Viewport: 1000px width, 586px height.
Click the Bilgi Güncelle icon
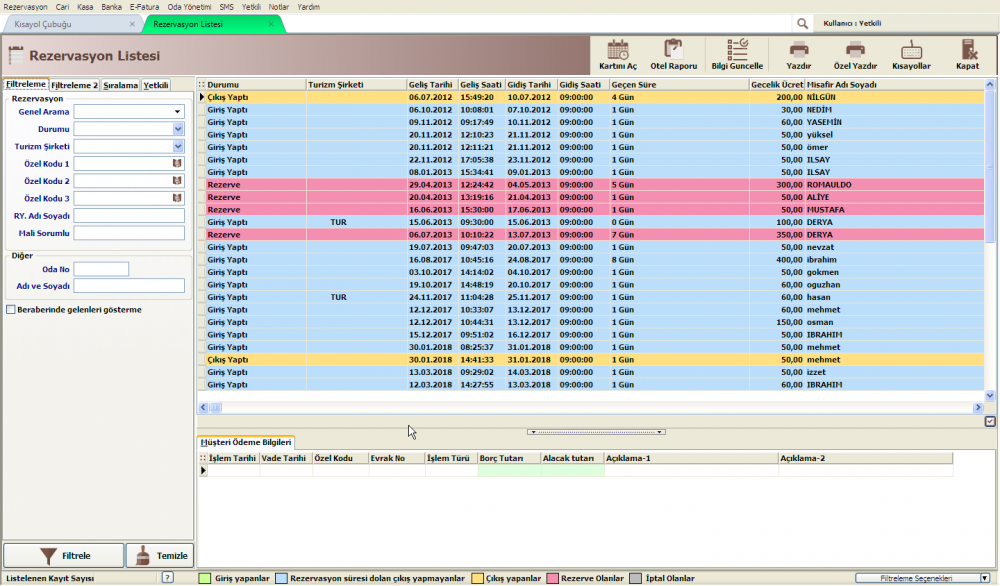(737, 55)
